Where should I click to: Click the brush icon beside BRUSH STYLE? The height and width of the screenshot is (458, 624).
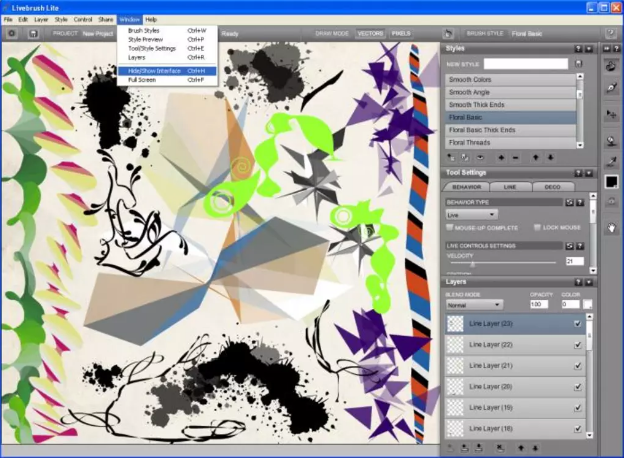pos(448,34)
